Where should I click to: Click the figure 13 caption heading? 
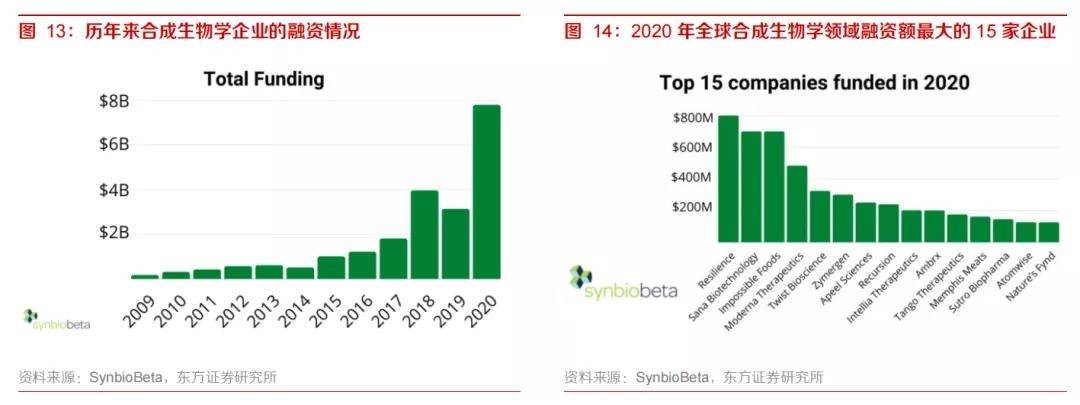click(189, 31)
